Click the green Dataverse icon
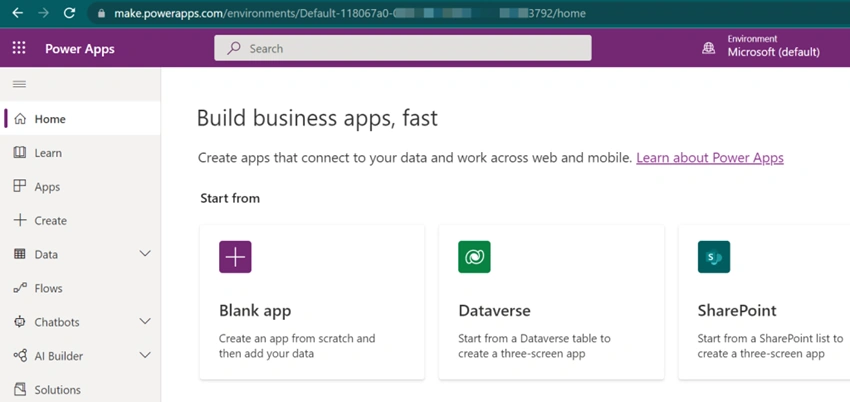 click(474, 257)
